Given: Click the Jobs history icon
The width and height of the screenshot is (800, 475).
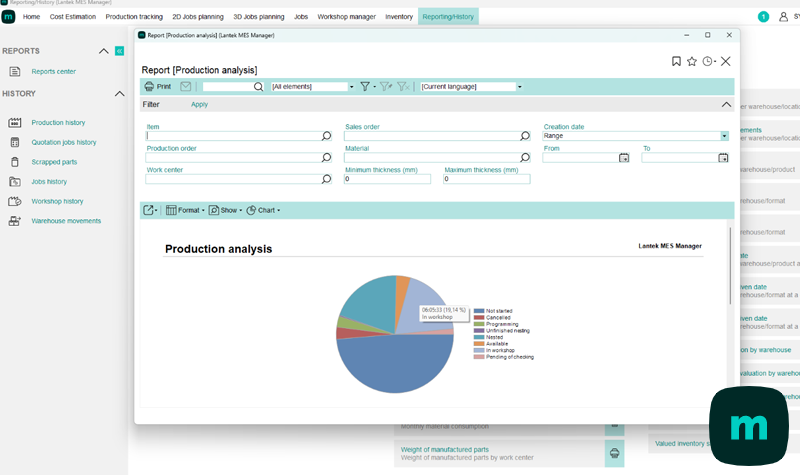Looking at the screenshot, I should [x=15, y=182].
